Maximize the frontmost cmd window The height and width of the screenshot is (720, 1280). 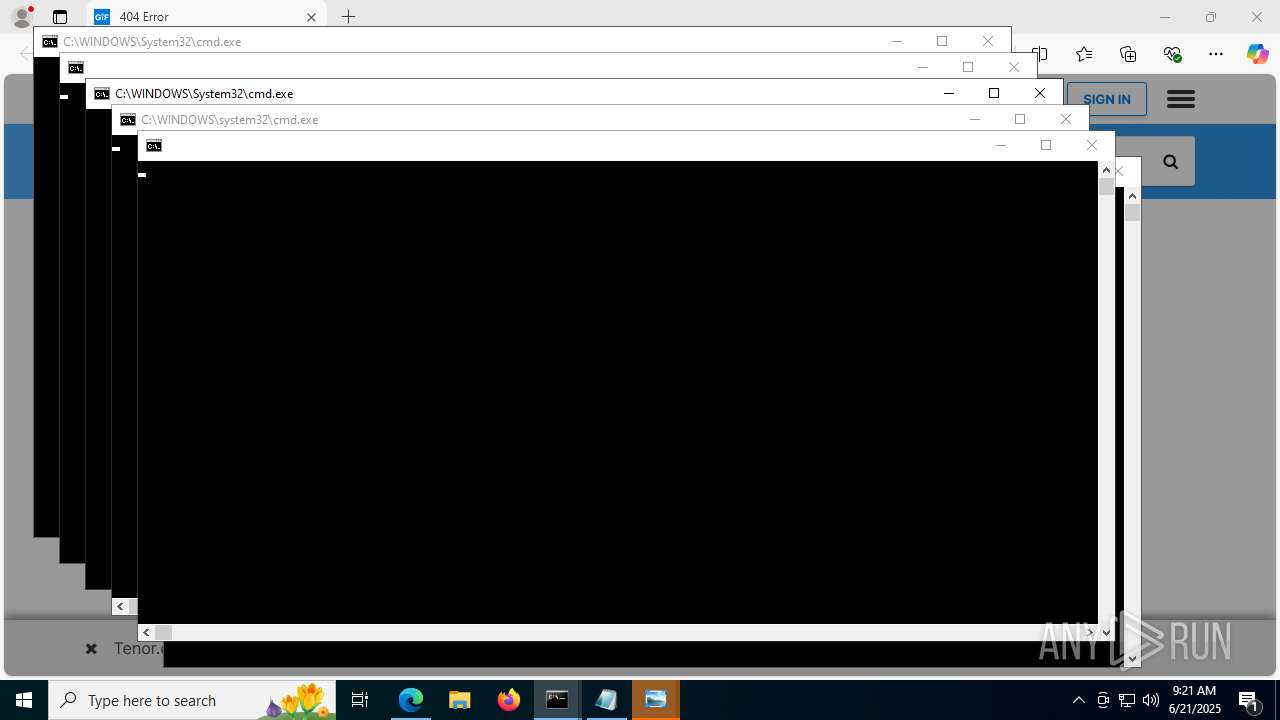click(1046, 145)
